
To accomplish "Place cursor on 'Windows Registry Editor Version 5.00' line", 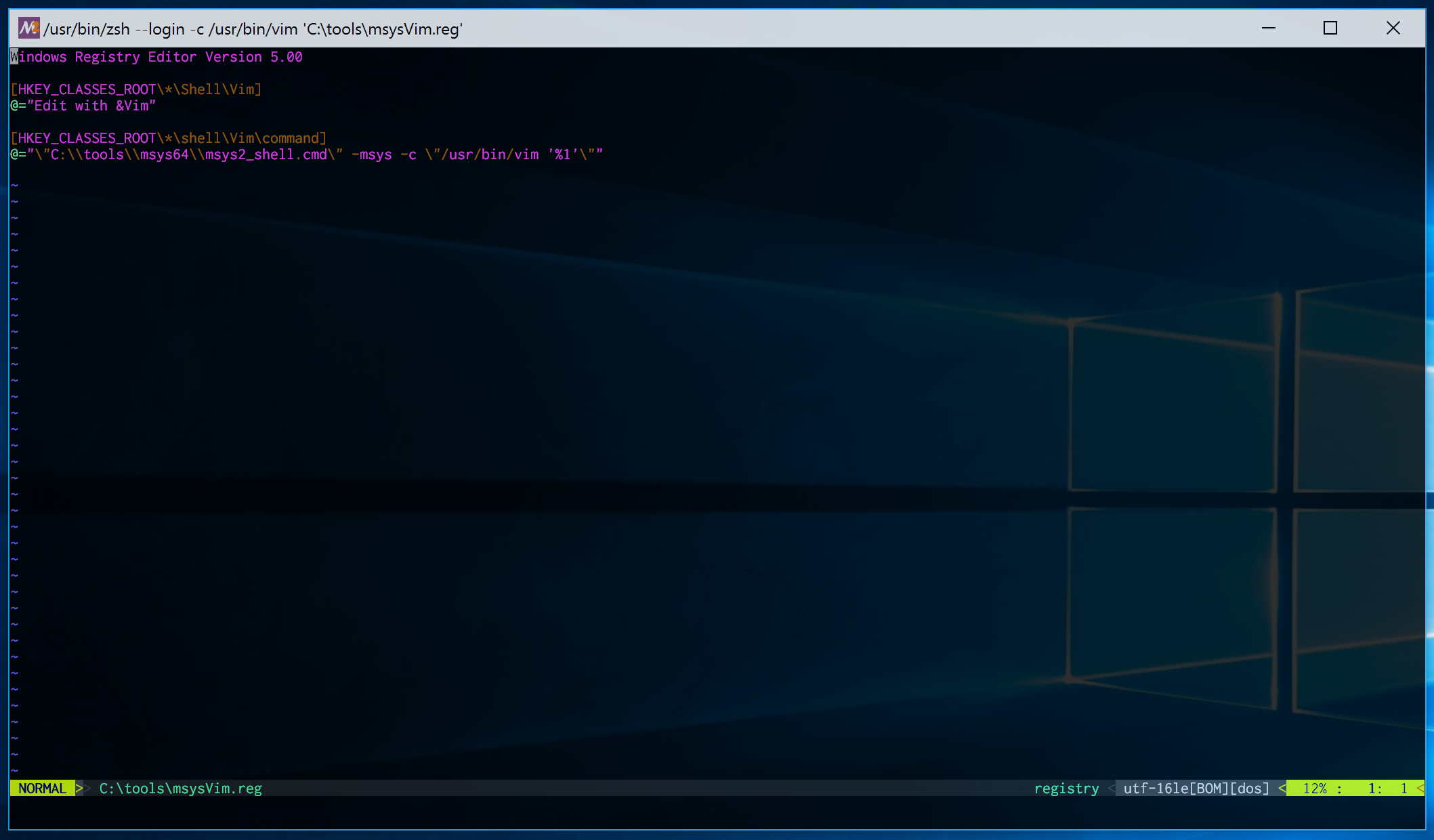I will (x=156, y=57).
